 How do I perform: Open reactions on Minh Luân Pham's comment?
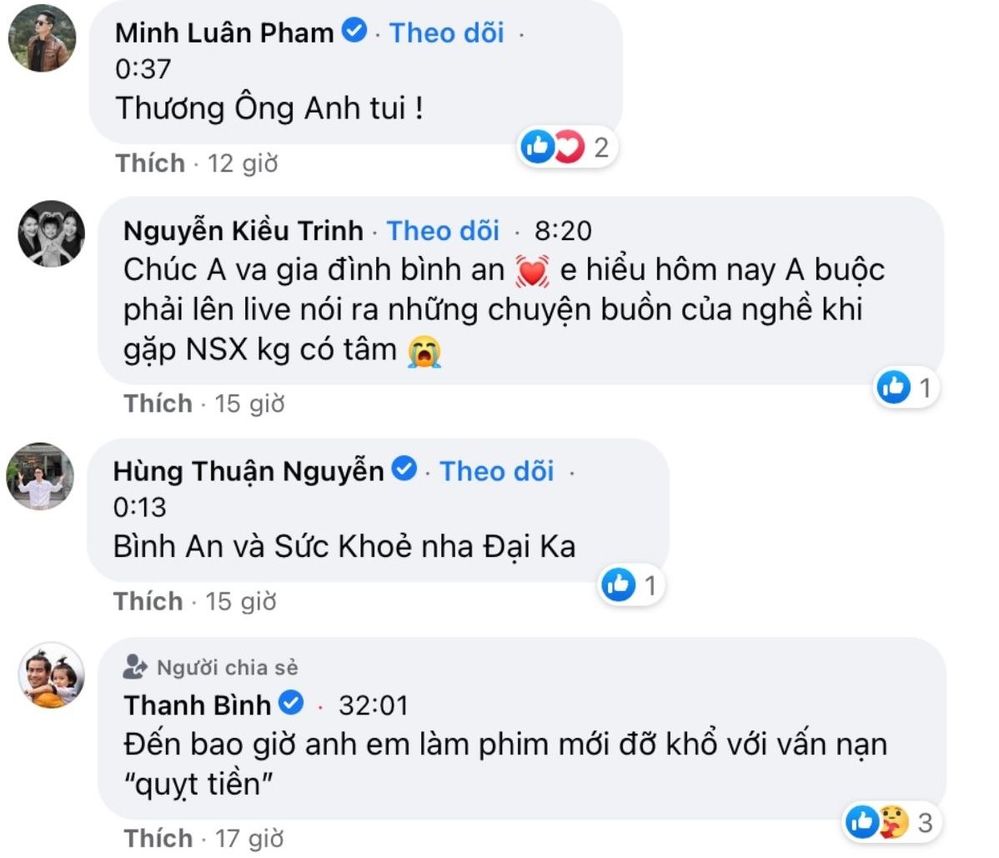click(x=564, y=148)
